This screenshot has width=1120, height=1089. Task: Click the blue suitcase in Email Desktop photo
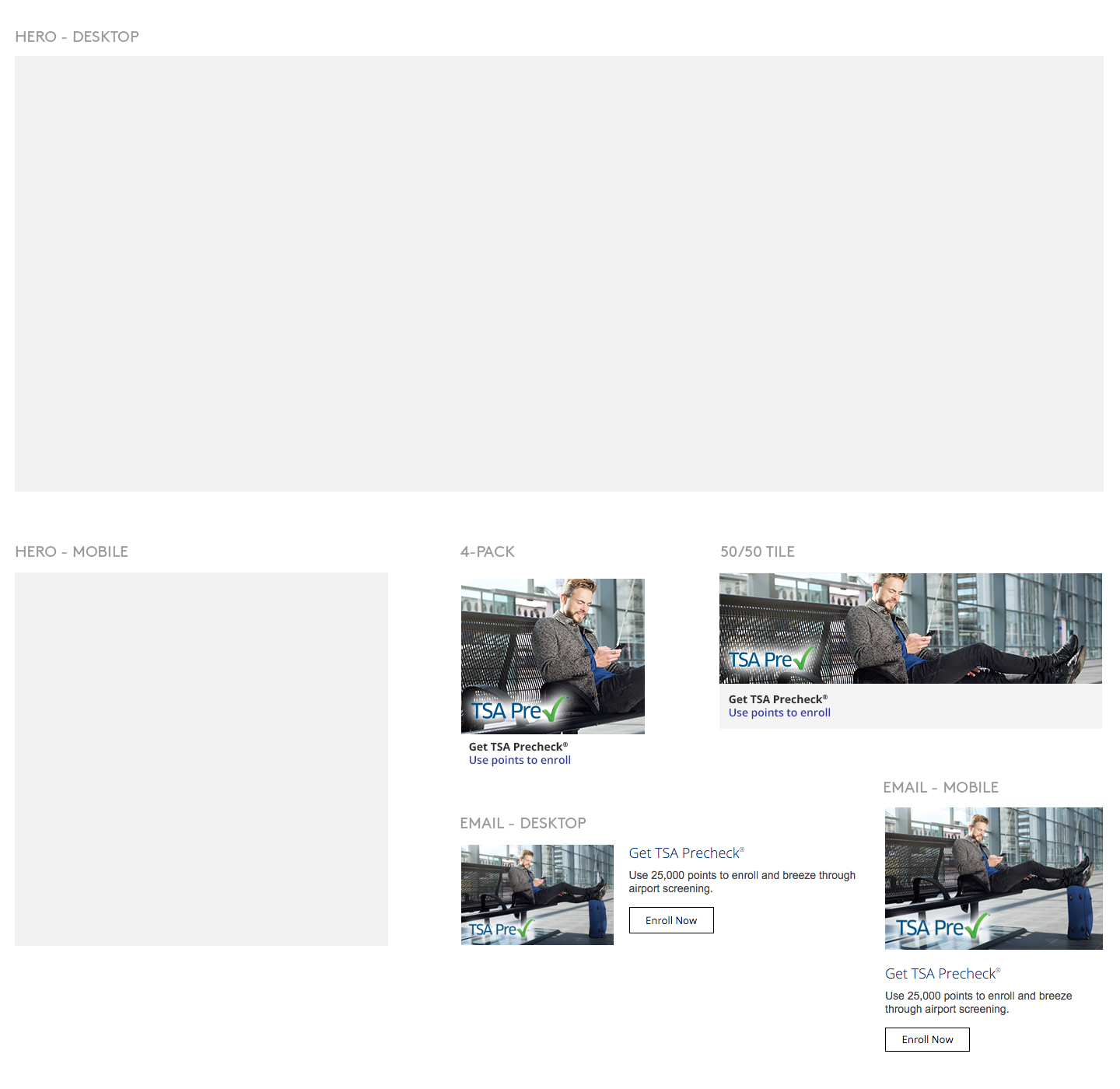(x=597, y=919)
